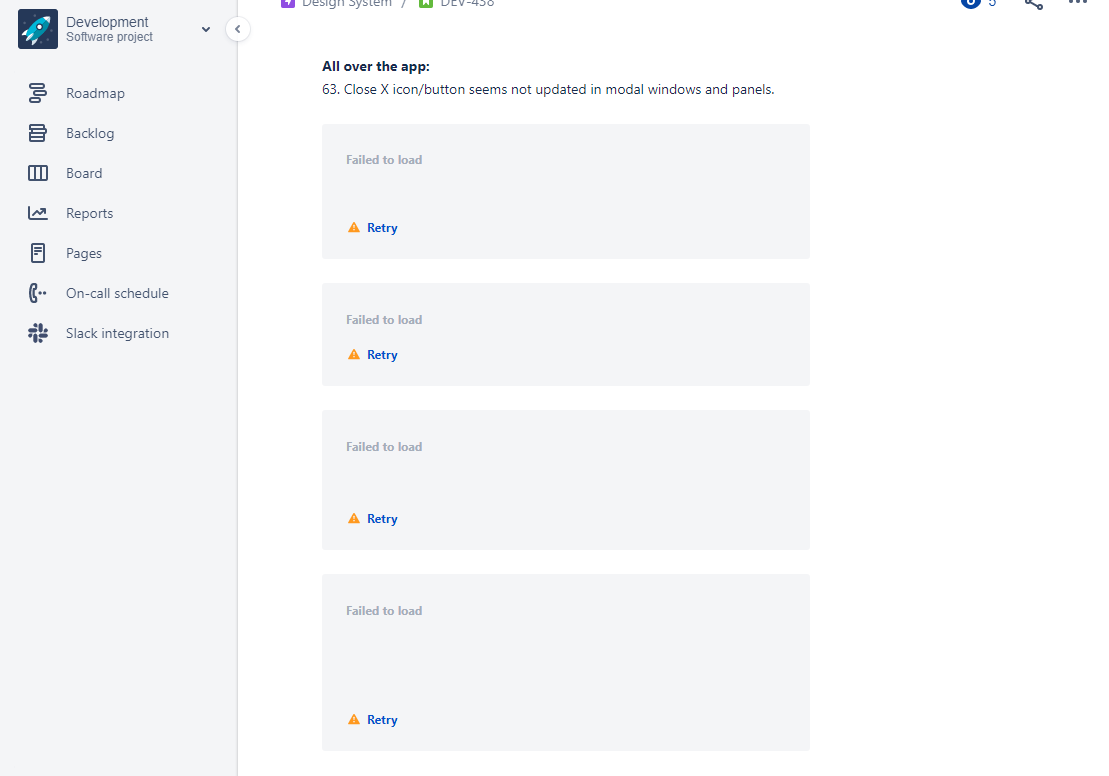Screen dimensions: 1109x776
Task: Toggle the watchers eye icon
Action: pyautogui.click(x=971, y=2)
